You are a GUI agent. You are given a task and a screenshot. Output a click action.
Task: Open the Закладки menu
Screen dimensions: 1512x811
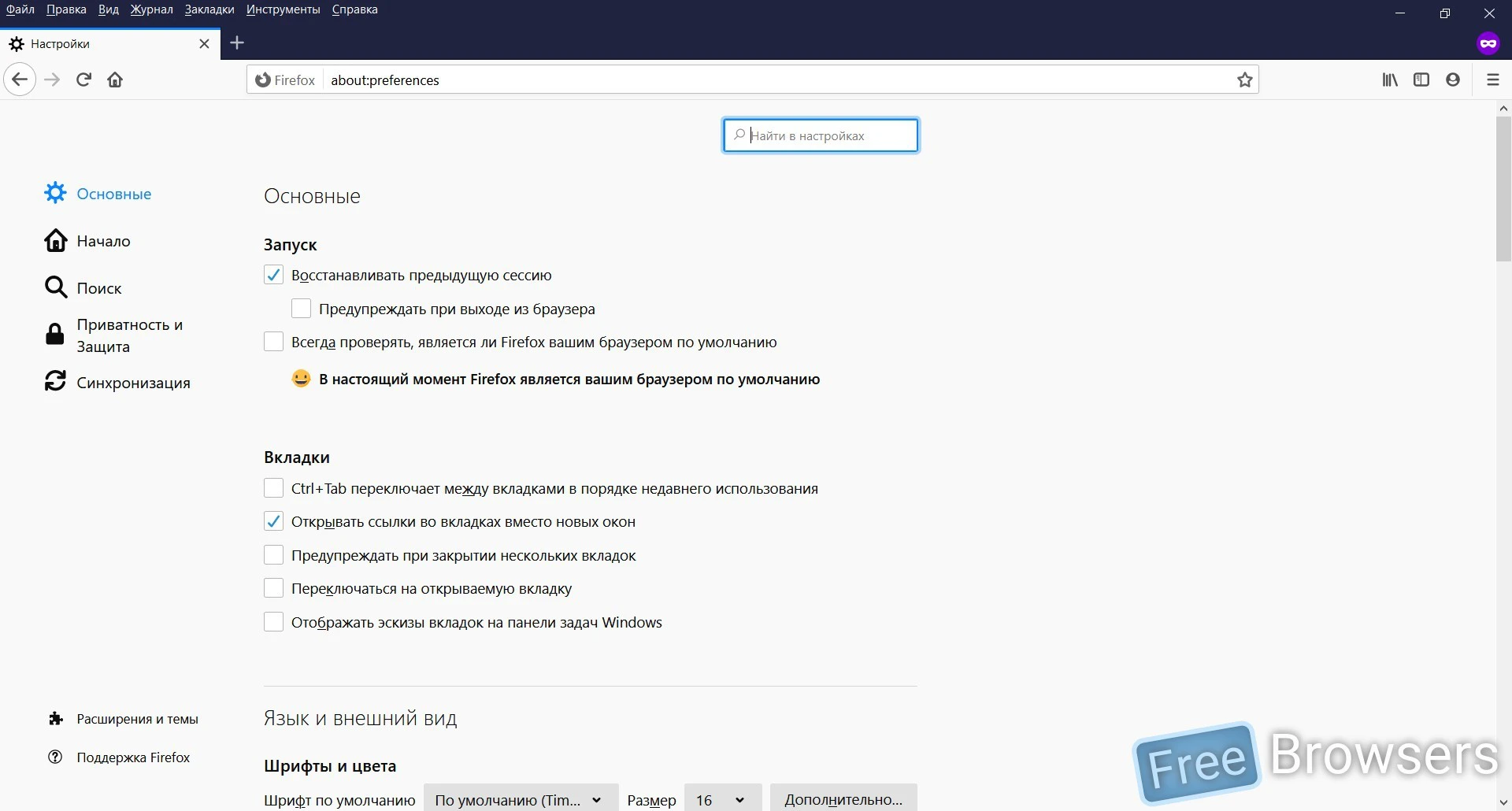209,9
